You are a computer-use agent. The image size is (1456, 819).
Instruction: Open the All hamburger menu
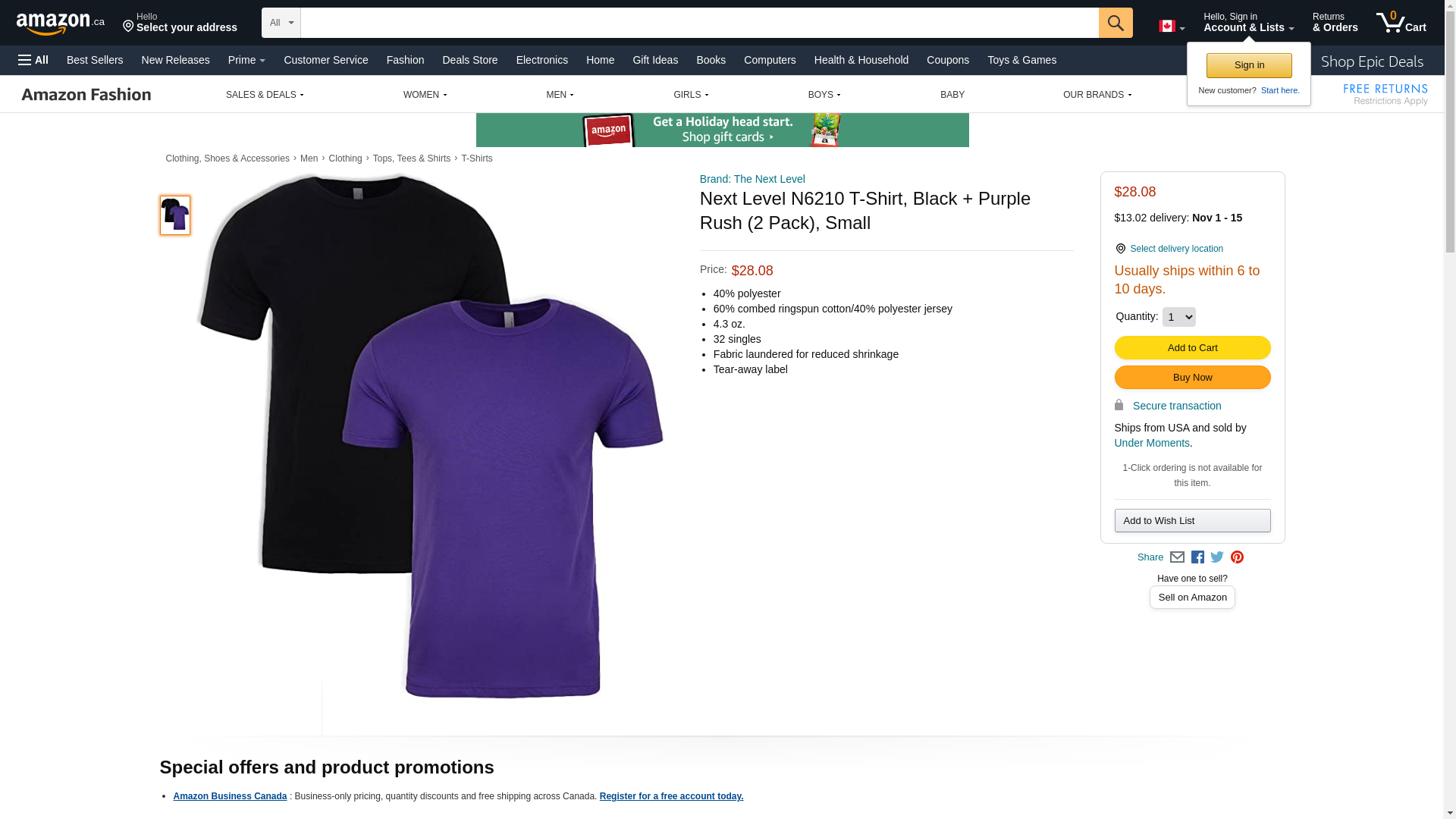click(33, 60)
